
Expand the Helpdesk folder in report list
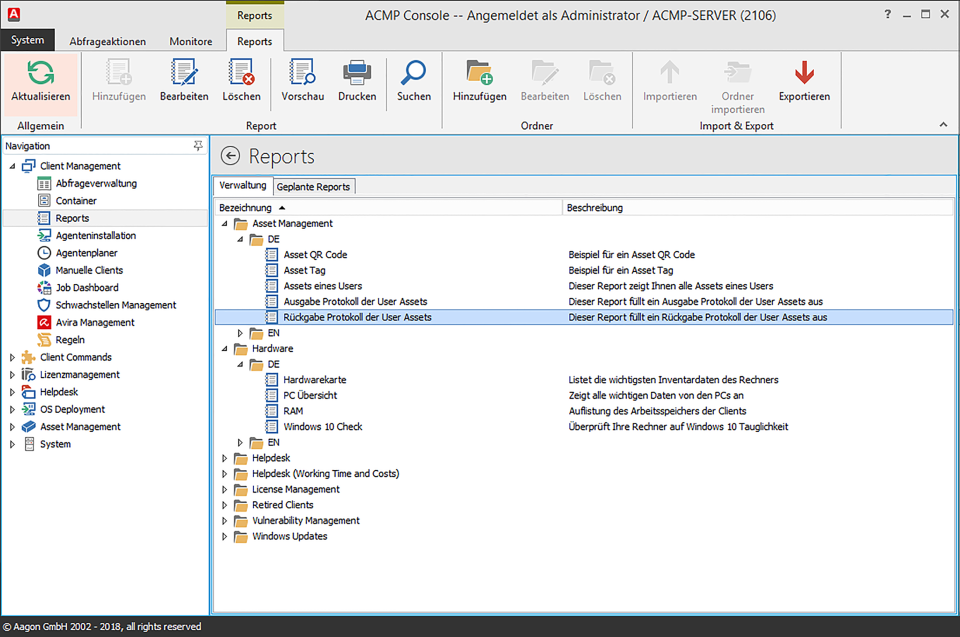click(x=224, y=458)
